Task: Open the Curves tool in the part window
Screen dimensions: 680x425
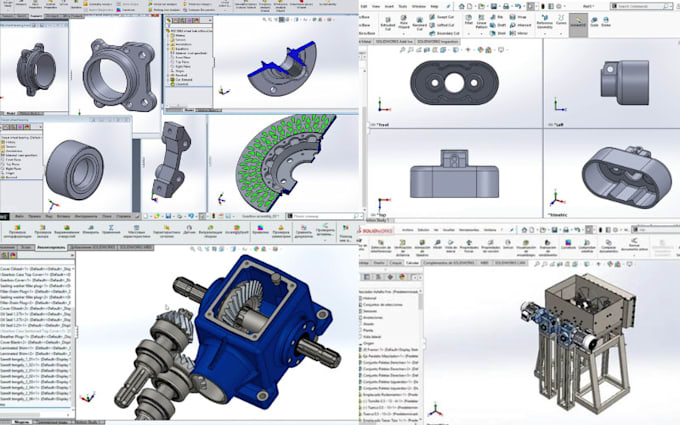Action: click(x=561, y=20)
